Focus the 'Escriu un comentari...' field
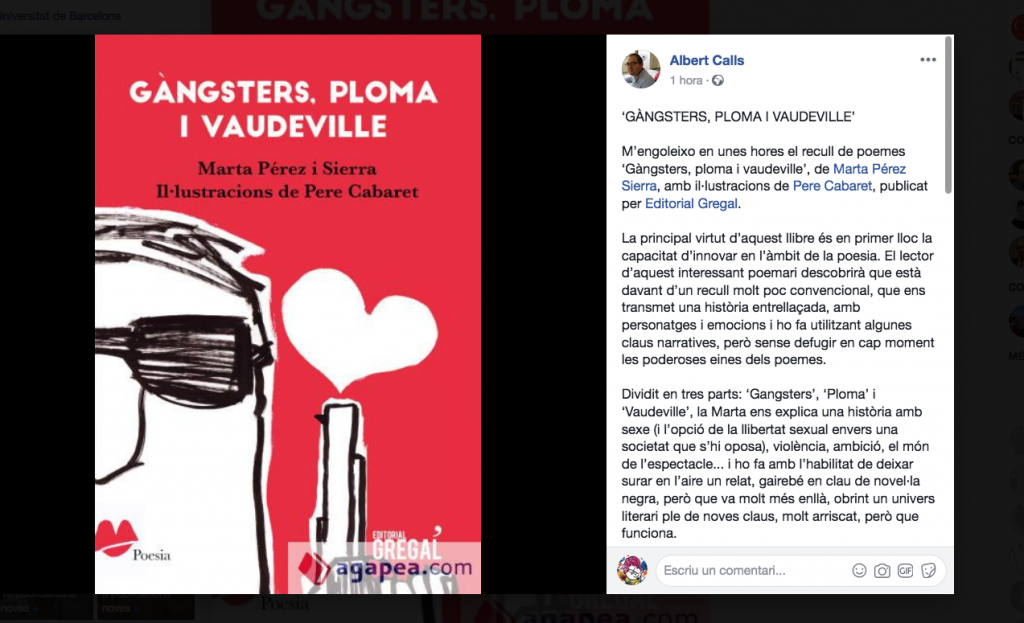Viewport: 1024px width, 623px height. 751,571
